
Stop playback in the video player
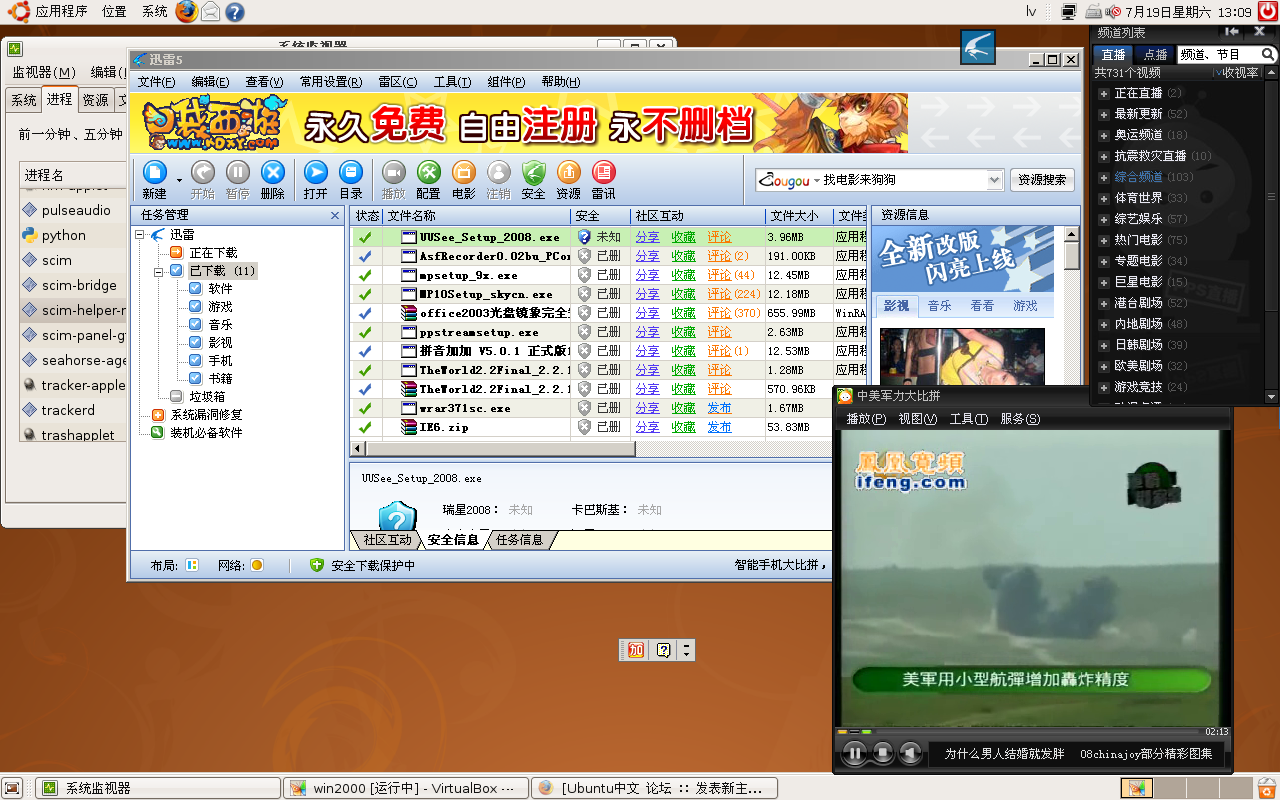point(883,753)
